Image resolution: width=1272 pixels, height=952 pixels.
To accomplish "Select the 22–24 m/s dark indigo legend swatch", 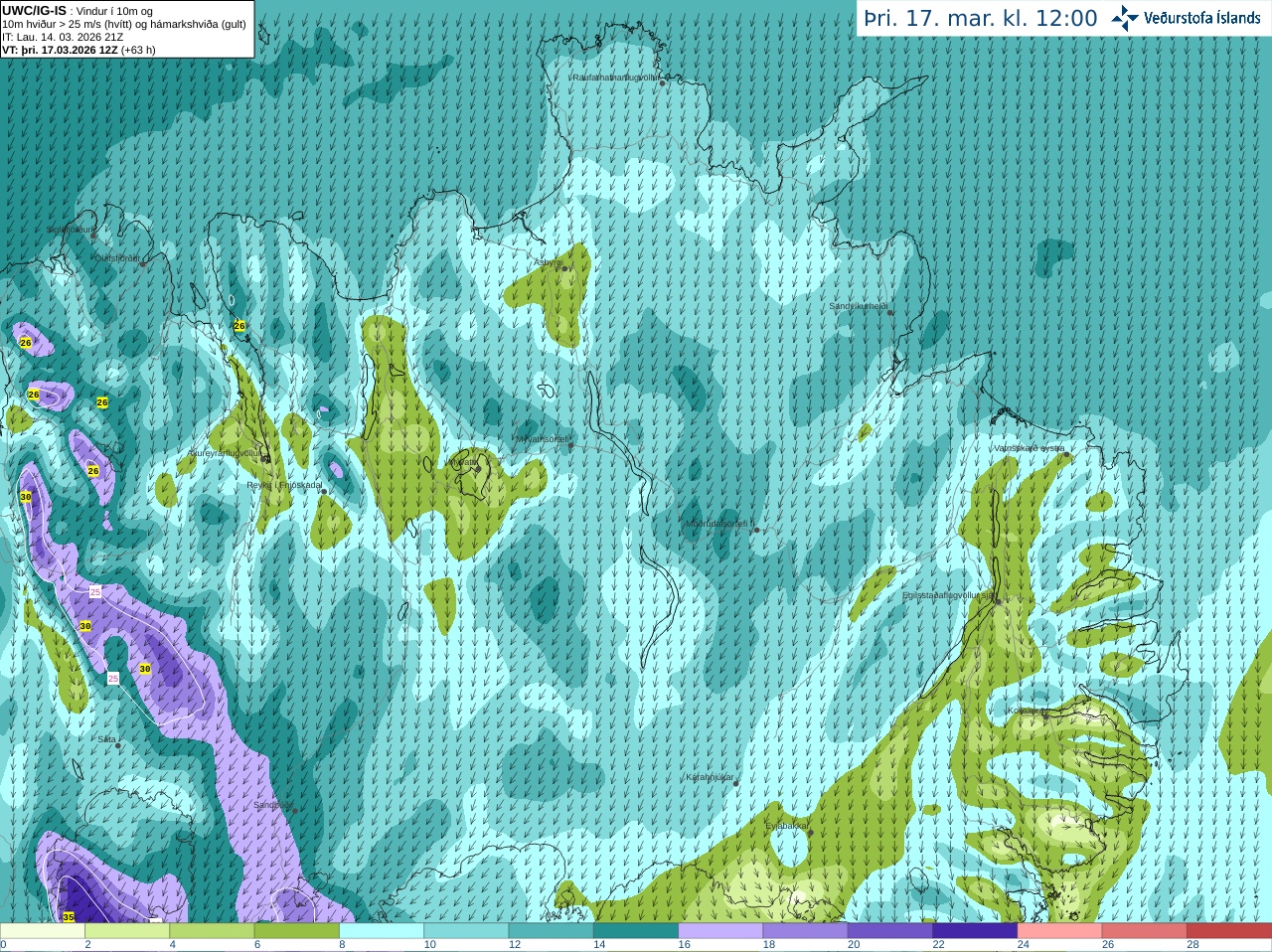I will 975,931.
